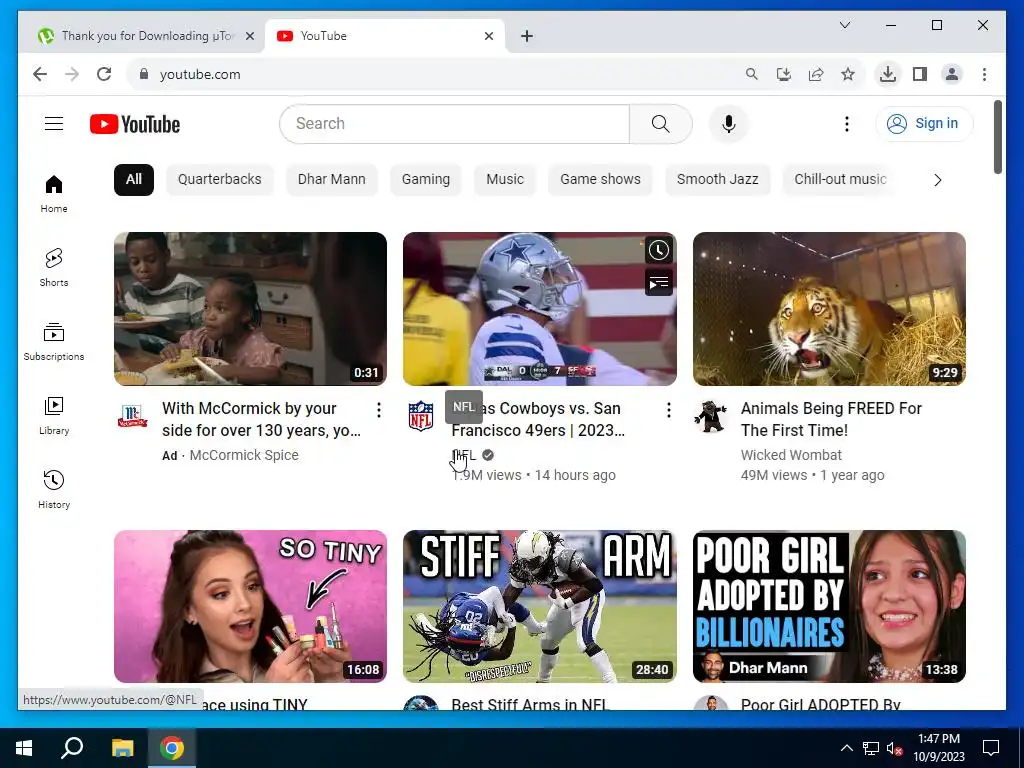Click install app icon in address bar
This screenshot has width=1024, height=768.
(x=784, y=74)
